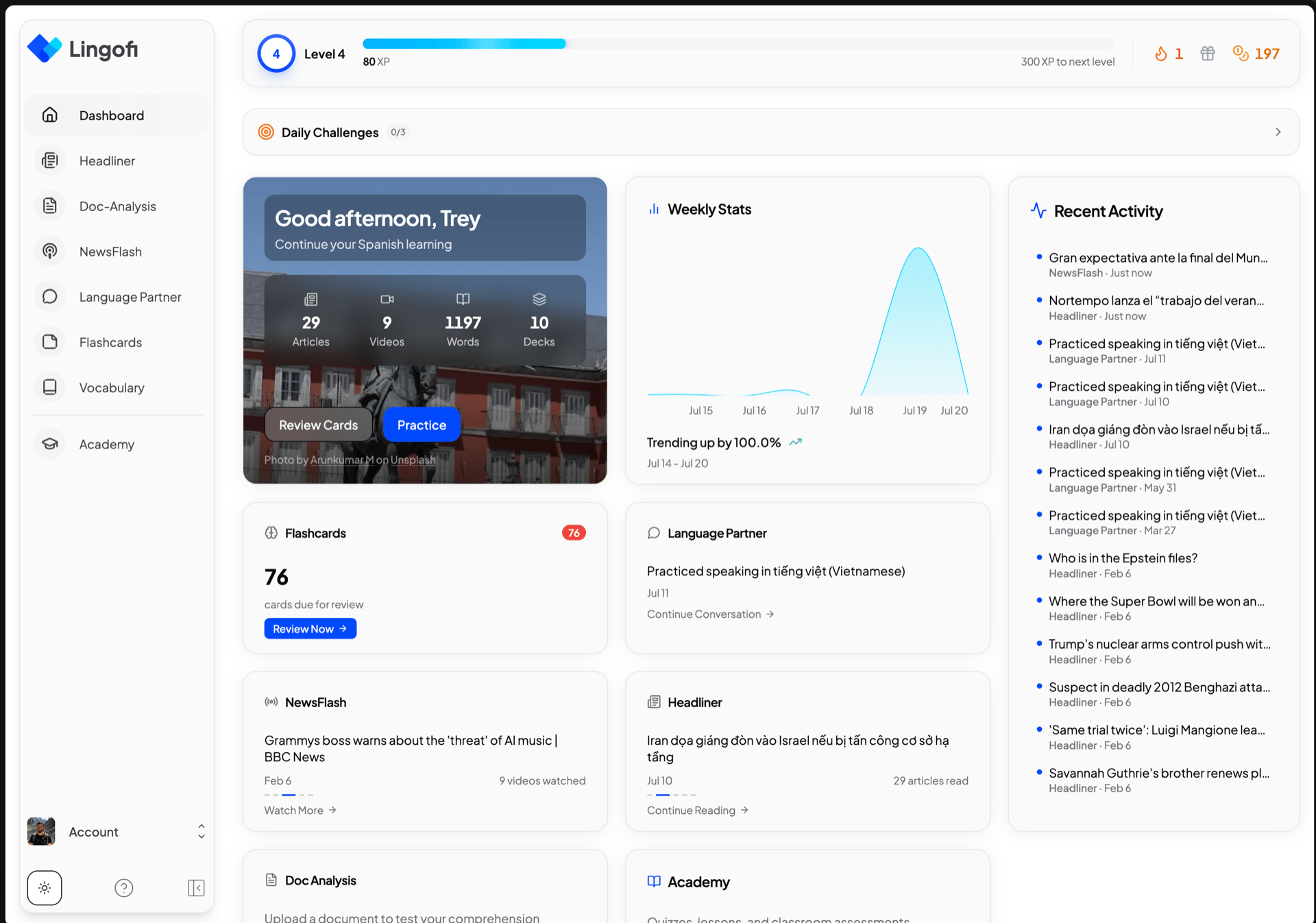Open the gift rewards icon
This screenshot has height=923, width=1316.
(x=1207, y=53)
